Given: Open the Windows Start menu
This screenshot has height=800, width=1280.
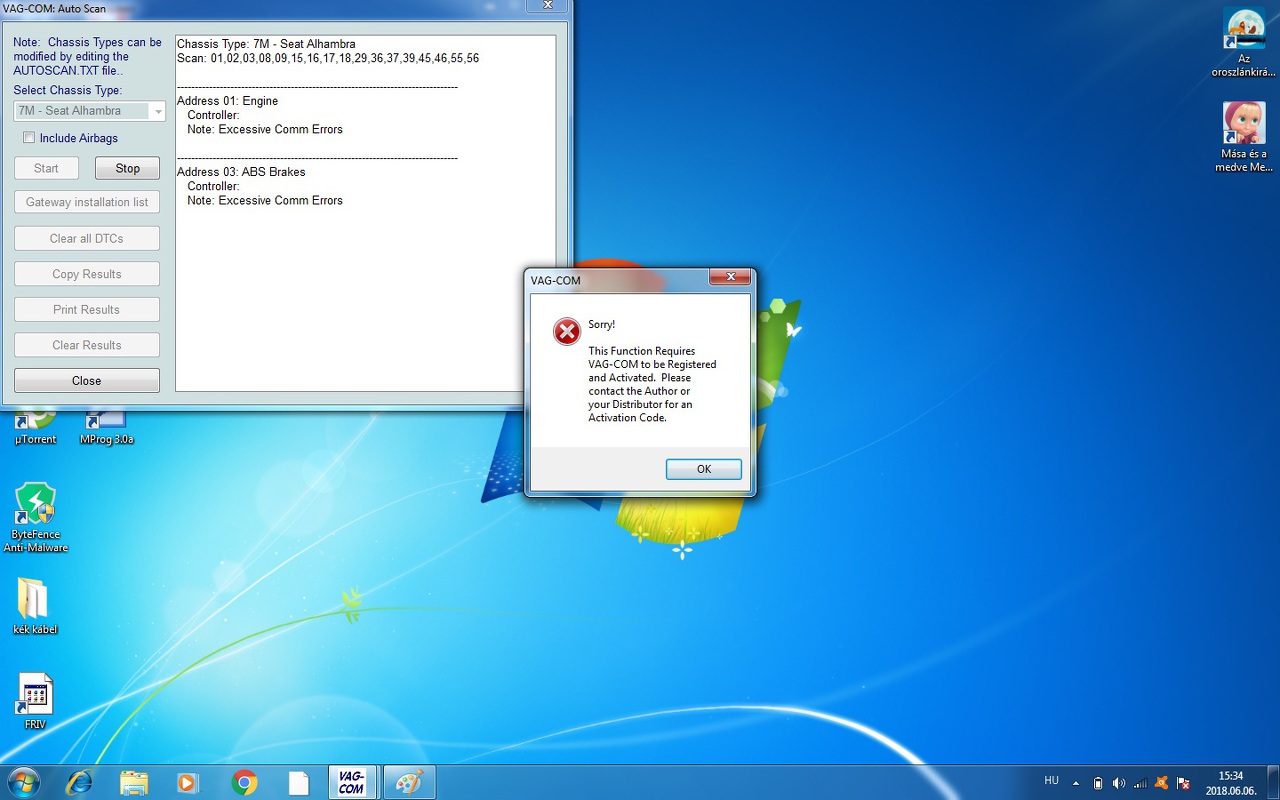Looking at the screenshot, I should 22,782.
